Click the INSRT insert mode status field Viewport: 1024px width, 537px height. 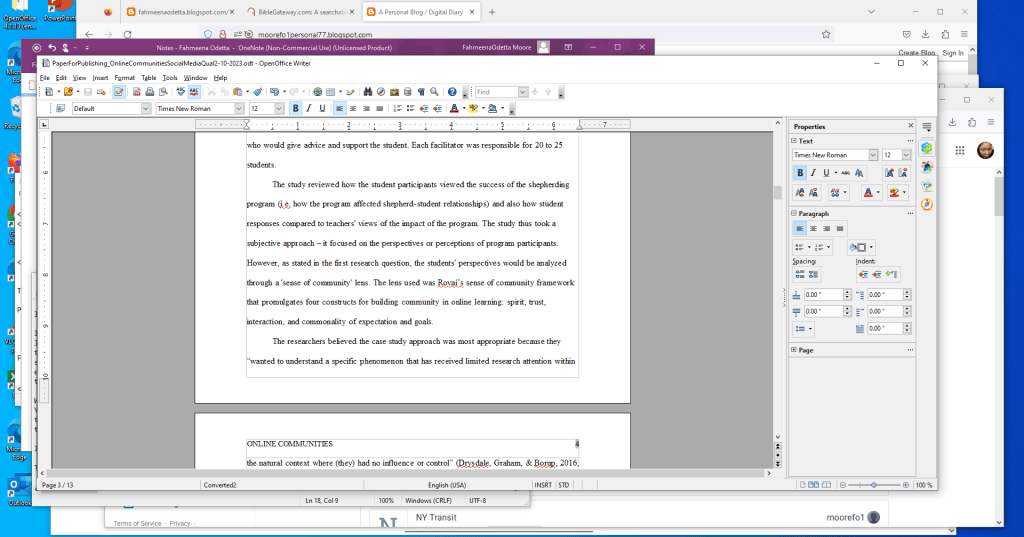pos(543,485)
